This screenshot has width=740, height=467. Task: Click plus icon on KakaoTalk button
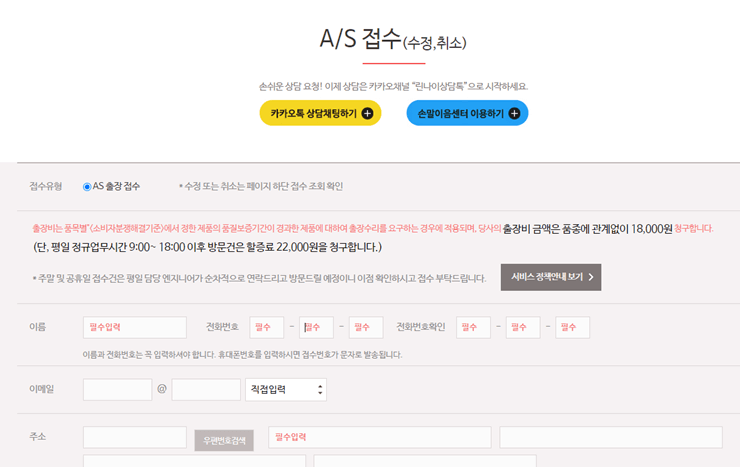click(x=367, y=113)
